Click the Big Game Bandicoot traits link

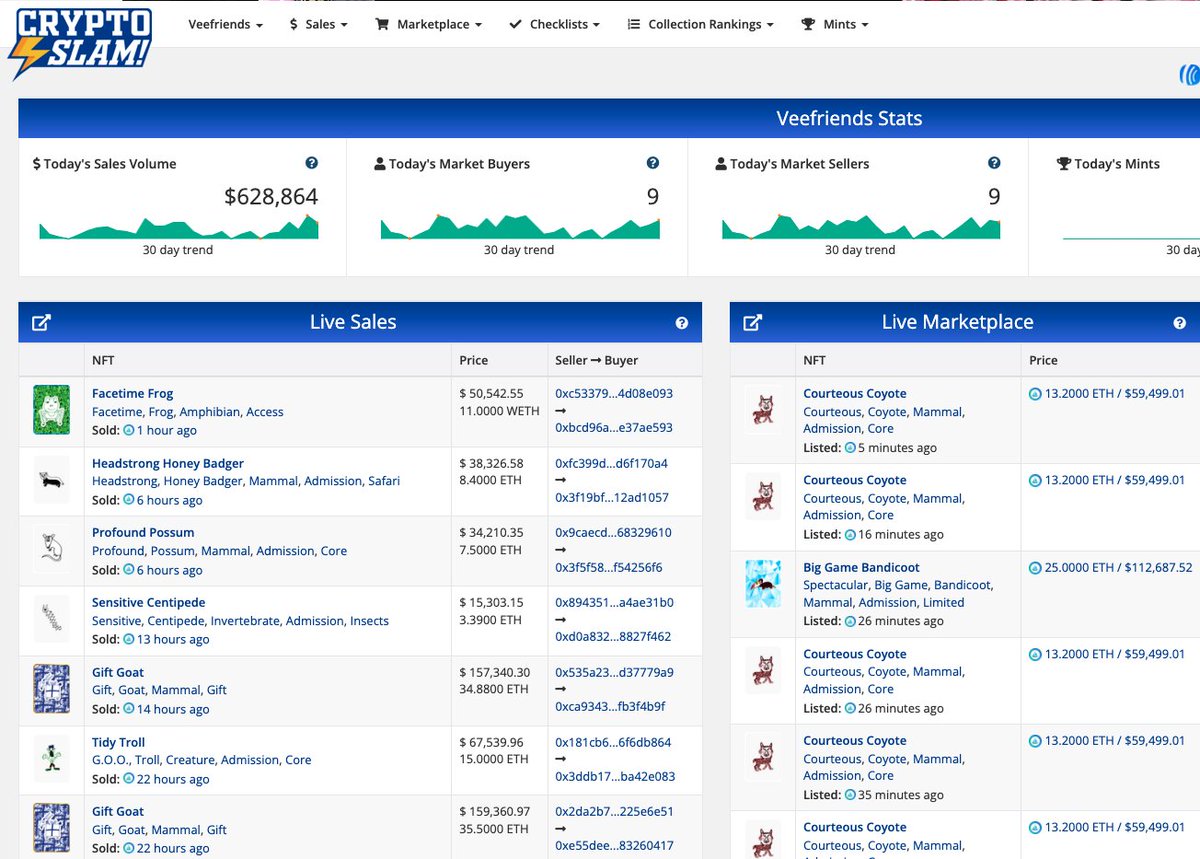898,594
